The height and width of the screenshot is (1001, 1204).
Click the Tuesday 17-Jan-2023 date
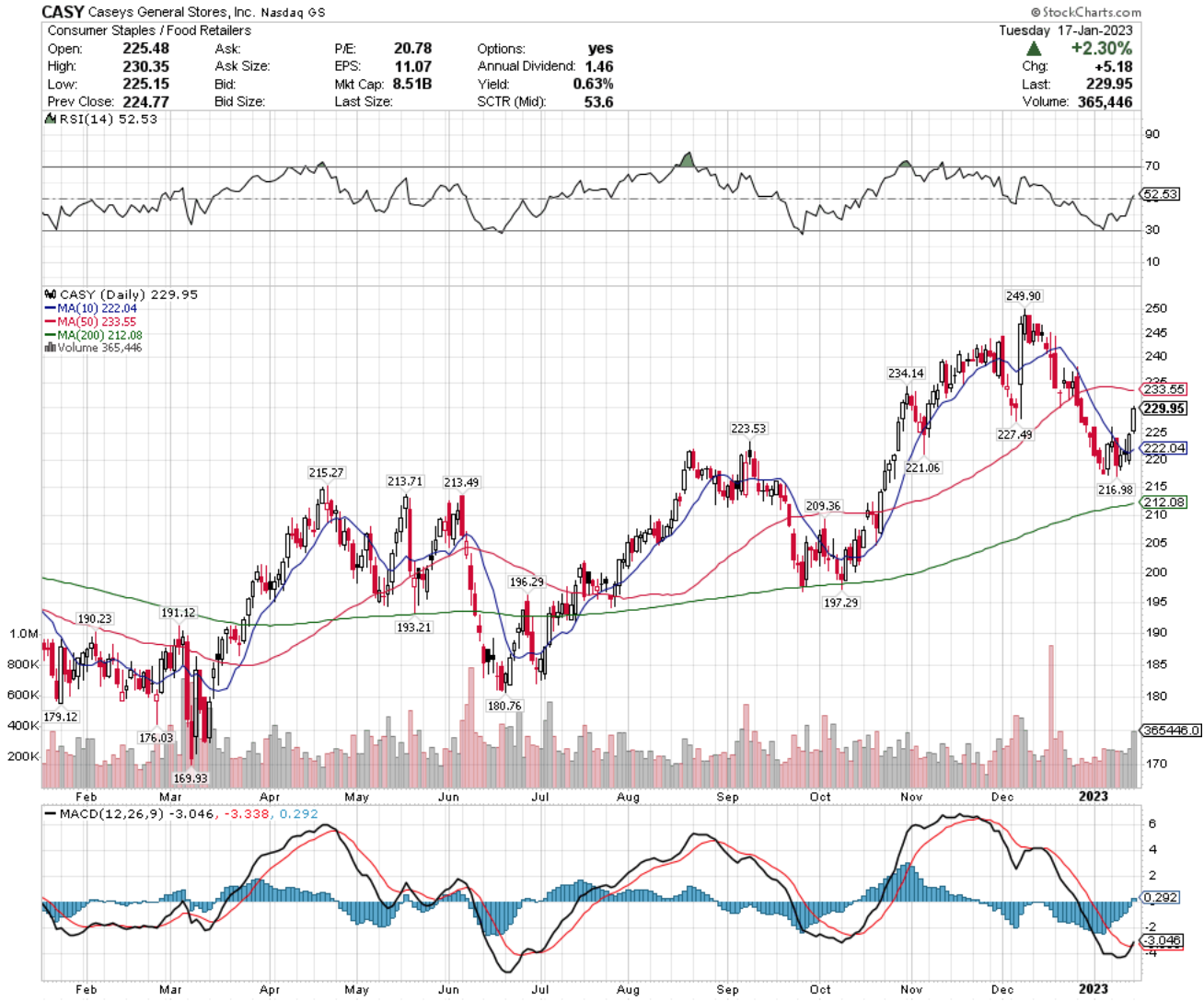point(1066,30)
